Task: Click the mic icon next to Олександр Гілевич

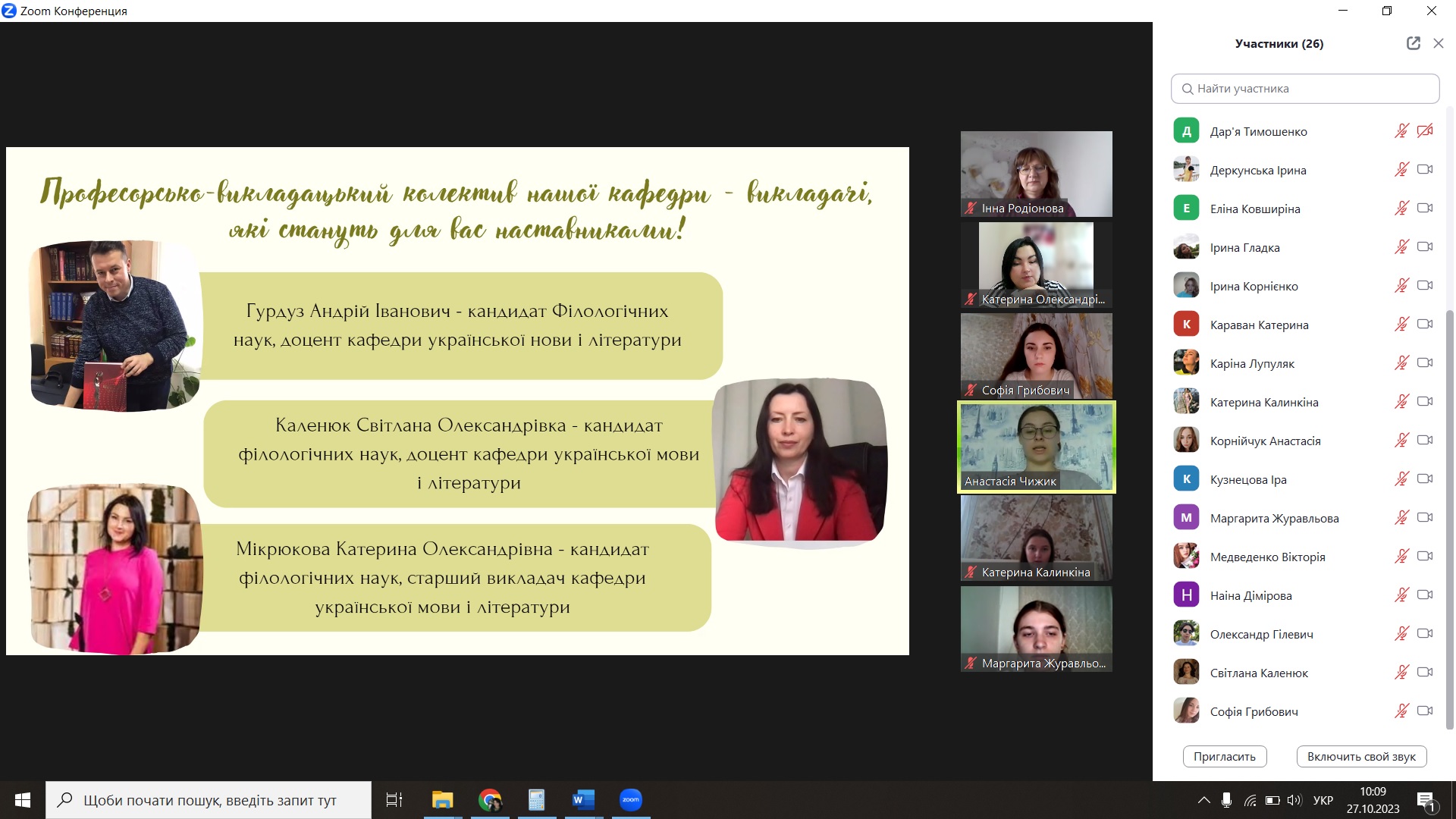Action: (1401, 634)
